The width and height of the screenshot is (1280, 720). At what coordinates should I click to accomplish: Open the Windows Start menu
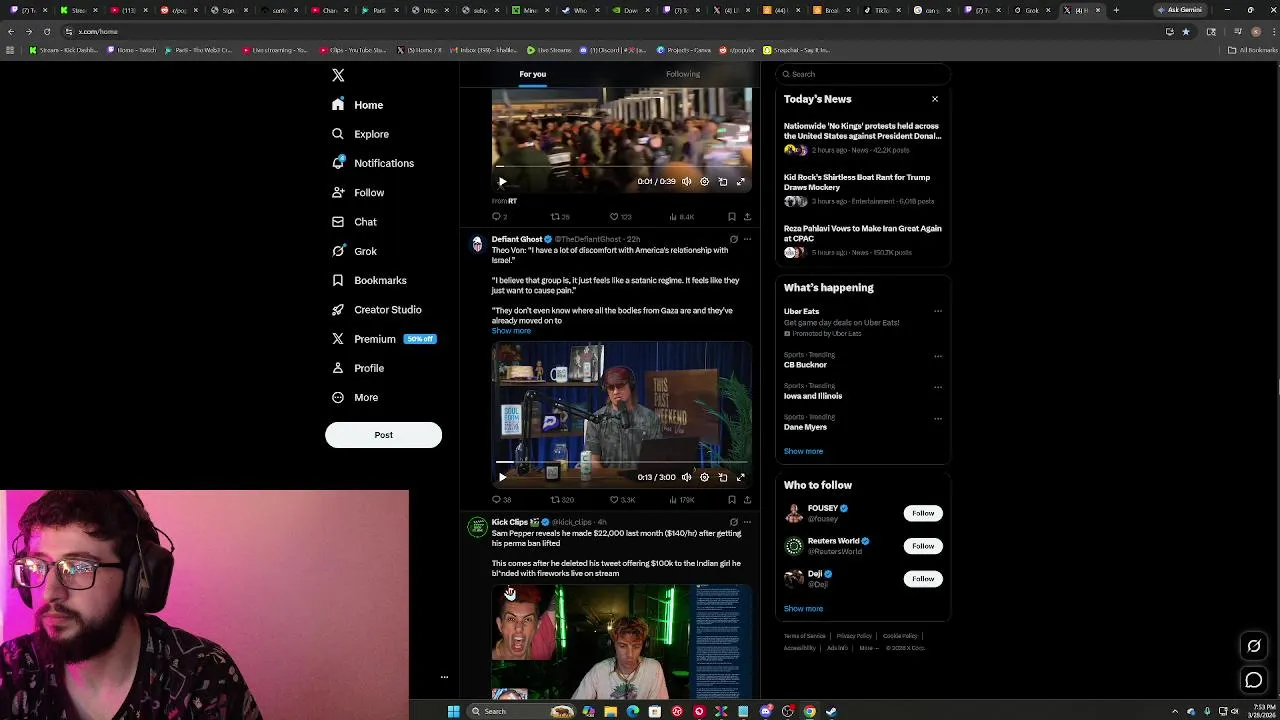click(x=453, y=712)
